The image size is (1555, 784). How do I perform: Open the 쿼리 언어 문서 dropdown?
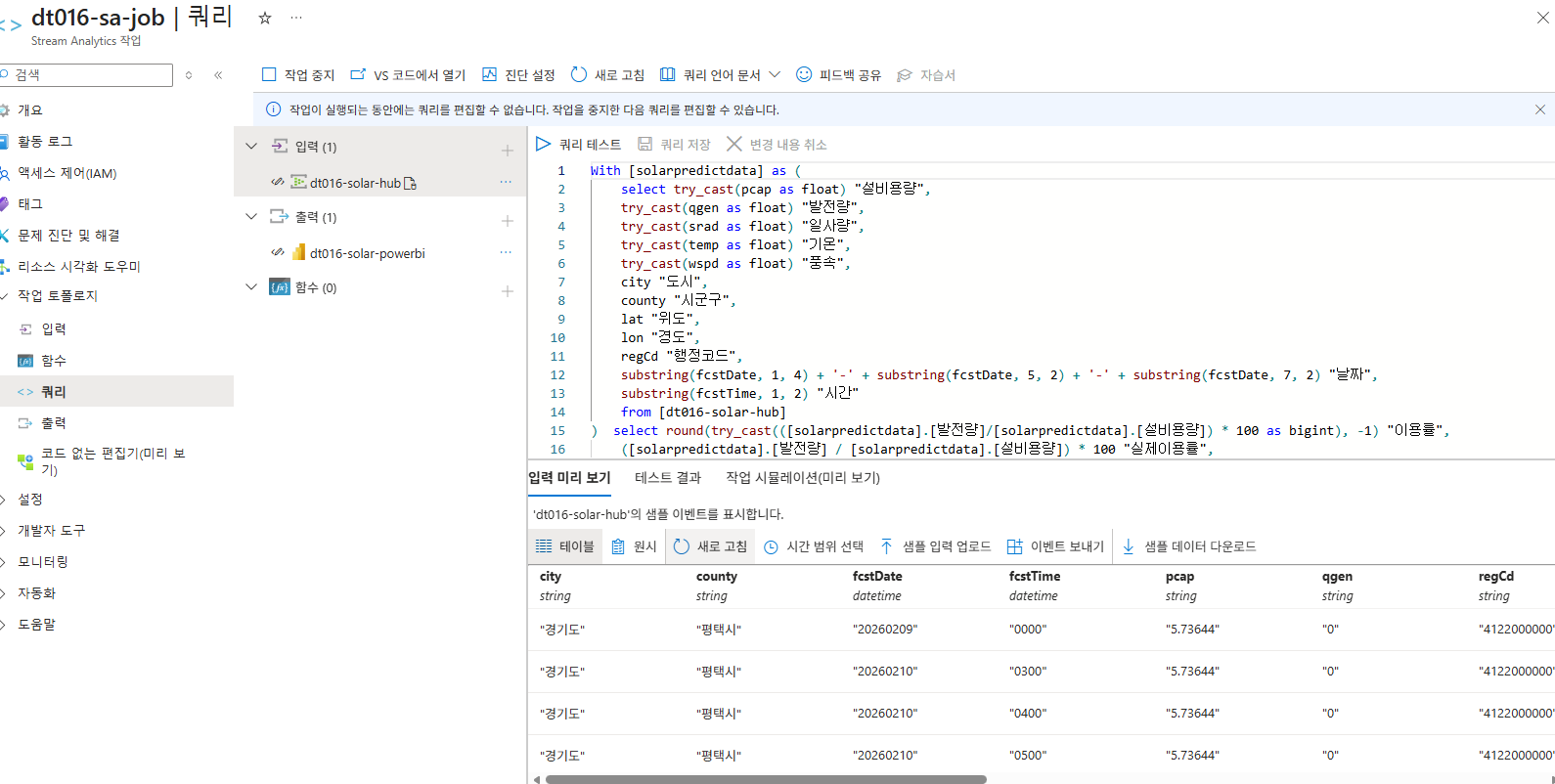coord(720,74)
